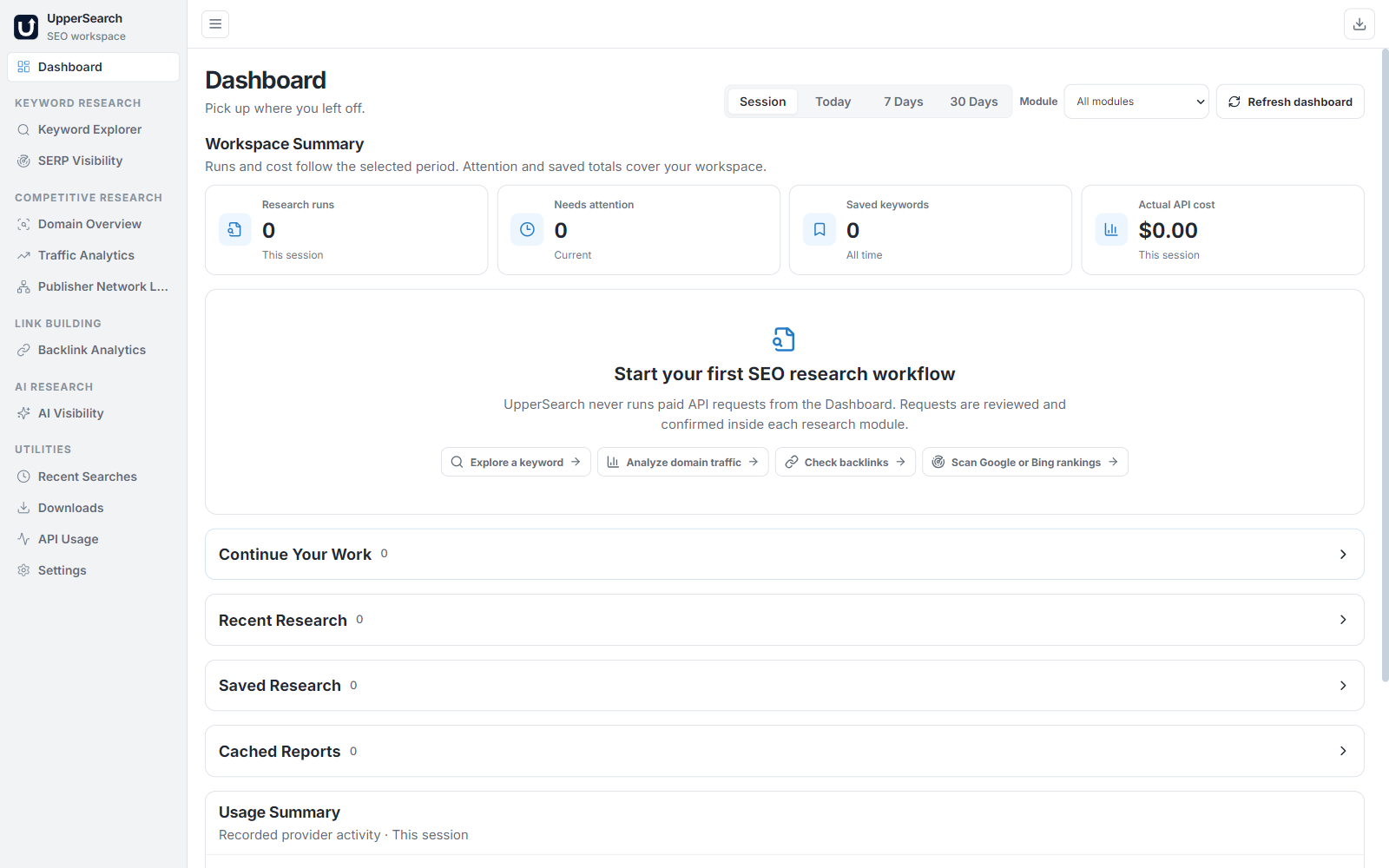Click the download icon at top right

[1359, 24]
